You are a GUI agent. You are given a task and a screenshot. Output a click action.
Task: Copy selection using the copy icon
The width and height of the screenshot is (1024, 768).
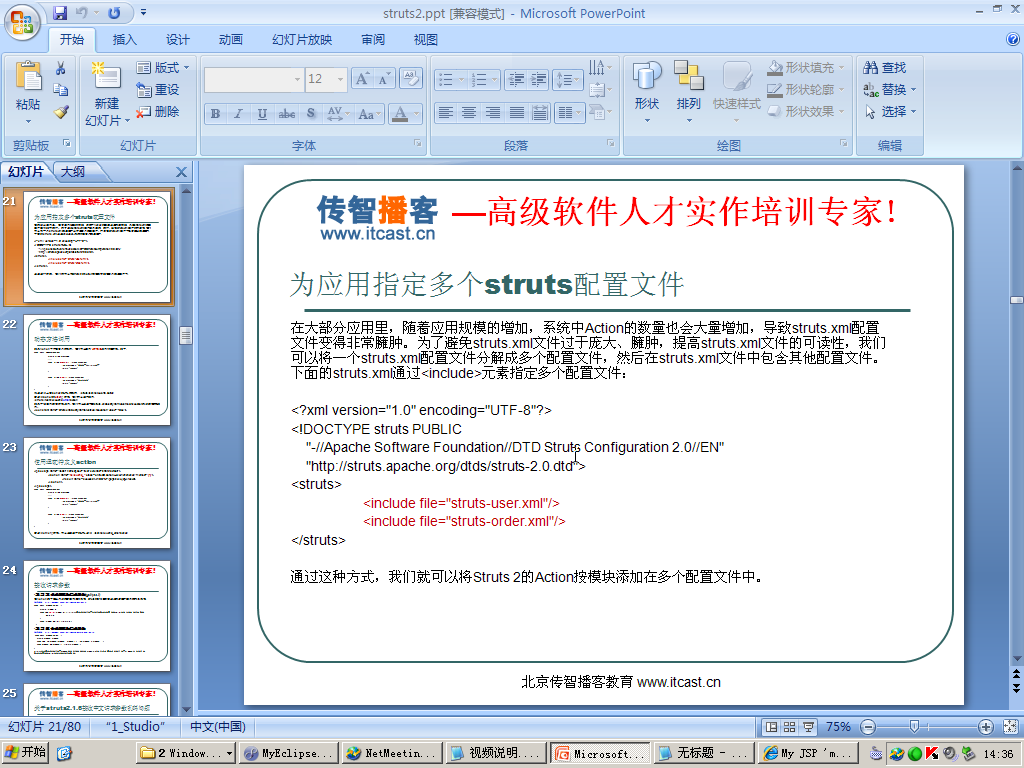[x=61, y=89]
